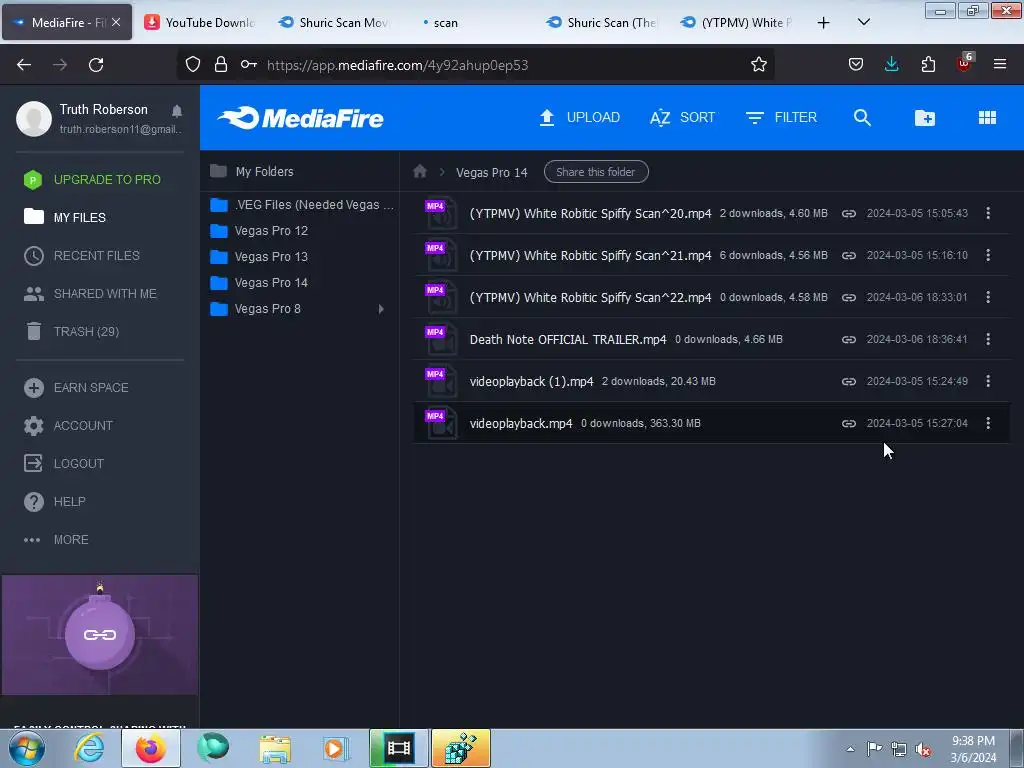Bookmark this page with the star icon
Image resolution: width=1024 pixels, height=768 pixels.
point(758,65)
